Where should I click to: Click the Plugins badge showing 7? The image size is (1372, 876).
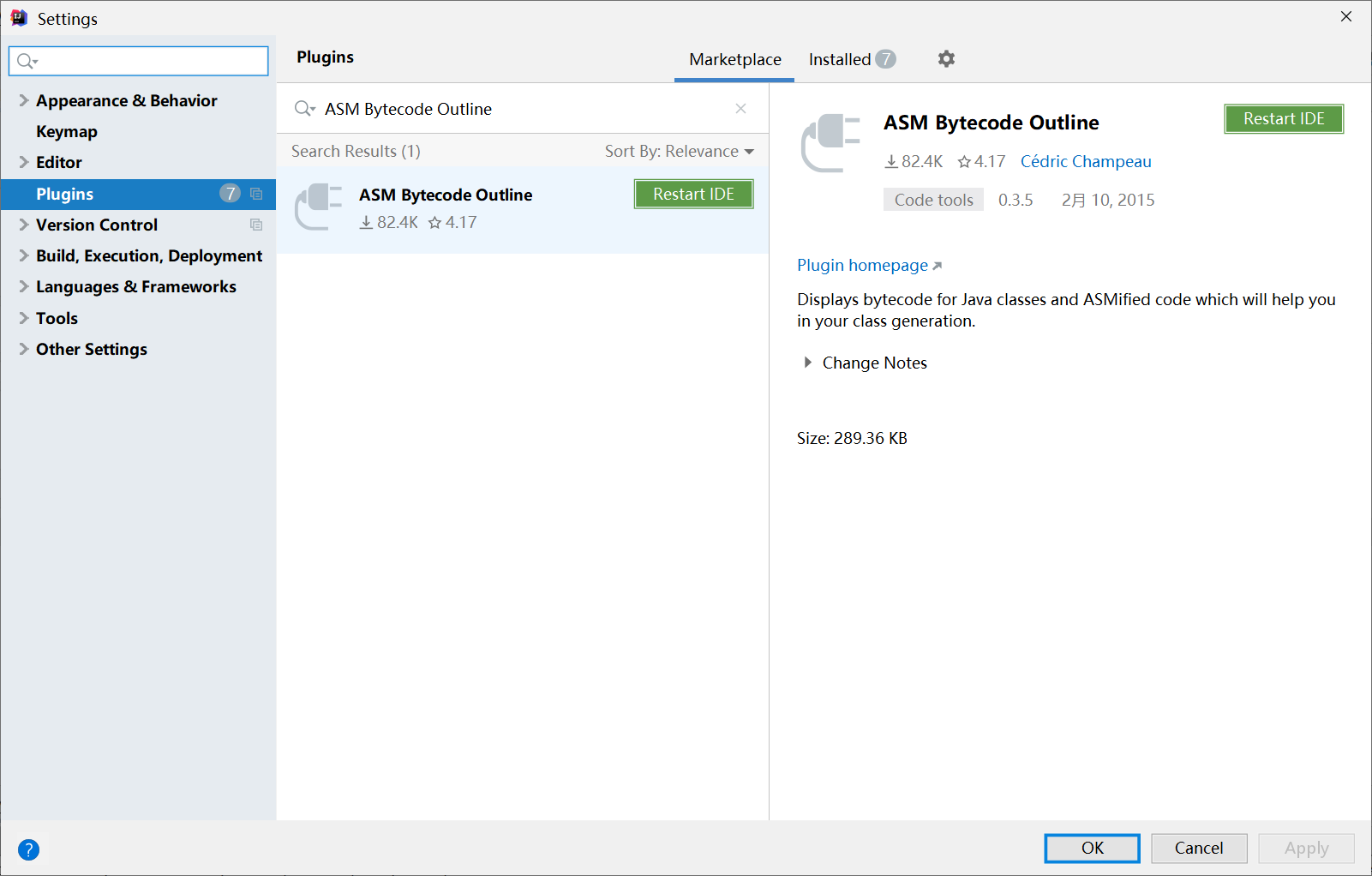coord(230,193)
